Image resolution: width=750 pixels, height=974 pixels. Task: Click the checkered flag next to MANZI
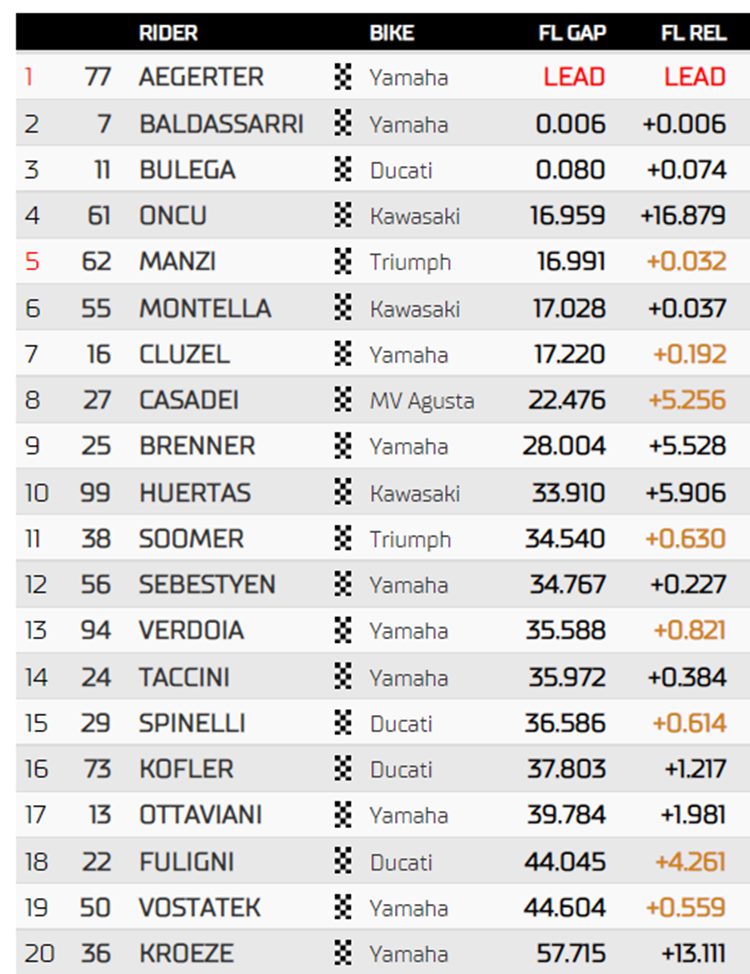pyautogui.click(x=343, y=262)
